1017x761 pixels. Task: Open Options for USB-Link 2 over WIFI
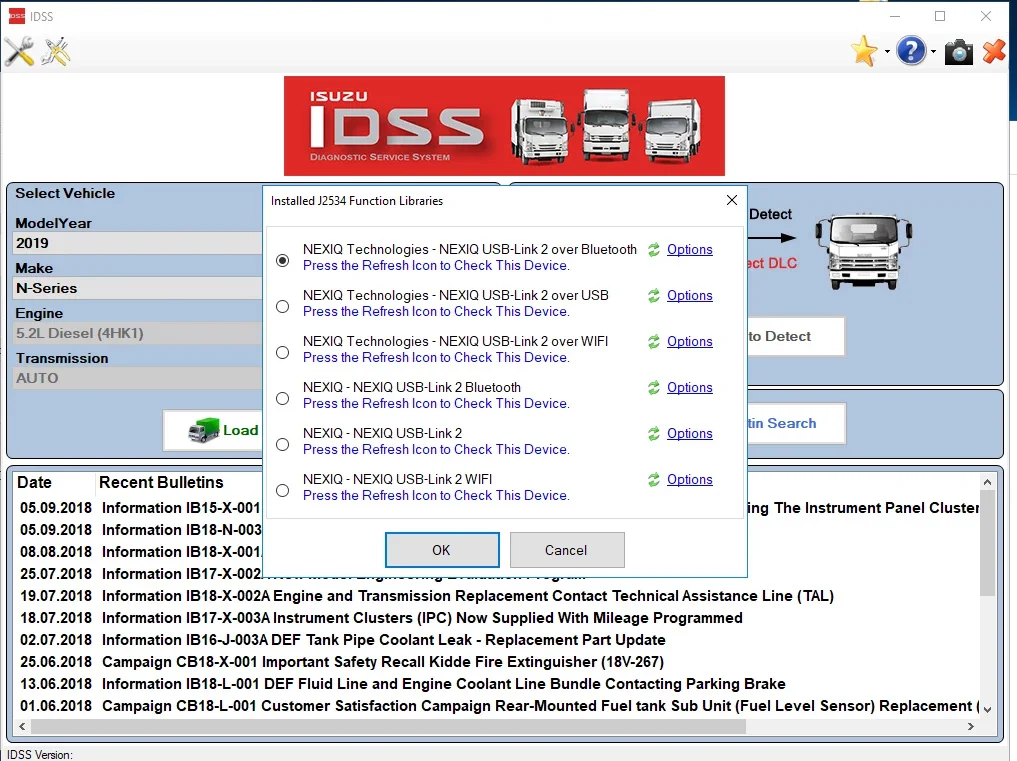pyautogui.click(x=689, y=342)
